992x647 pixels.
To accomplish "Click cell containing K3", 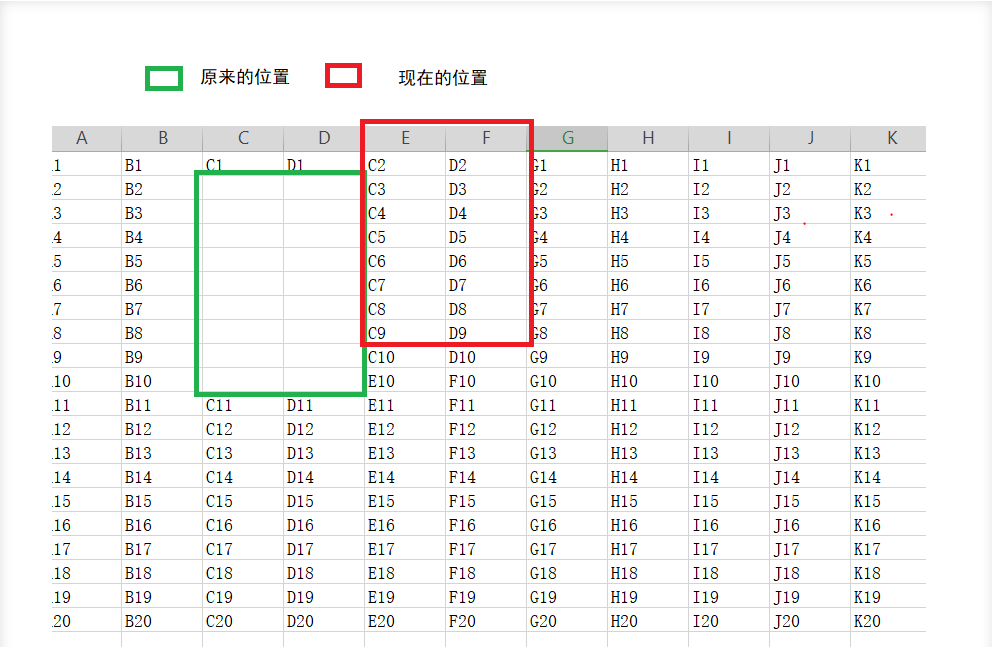I will (x=888, y=214).
